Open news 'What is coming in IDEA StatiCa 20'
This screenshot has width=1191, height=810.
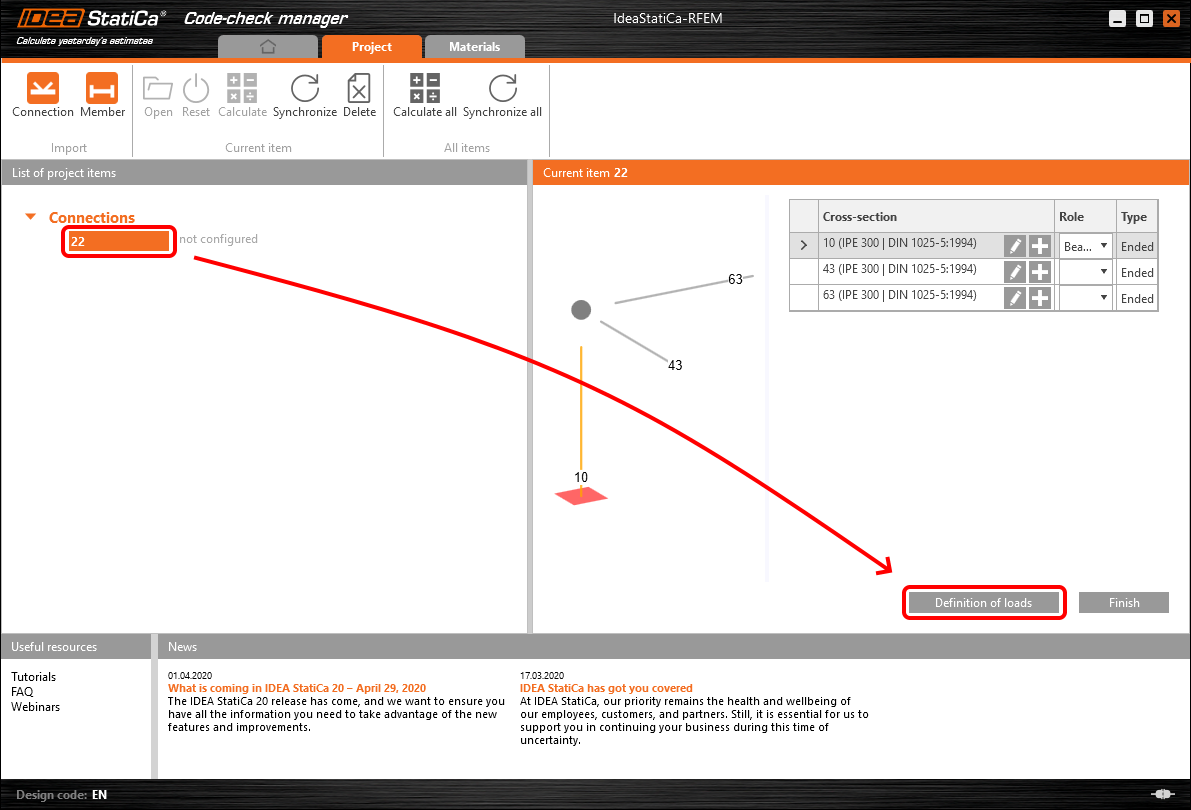(x=297, y=688)
